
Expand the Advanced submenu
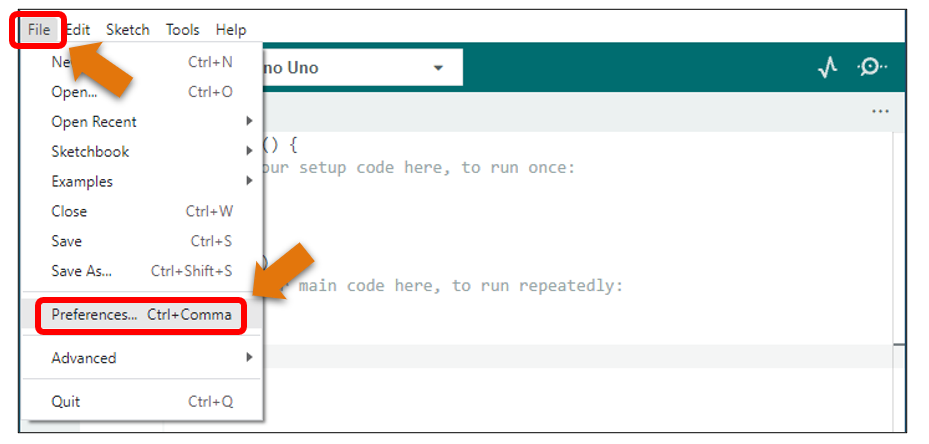tap(142, 358)
